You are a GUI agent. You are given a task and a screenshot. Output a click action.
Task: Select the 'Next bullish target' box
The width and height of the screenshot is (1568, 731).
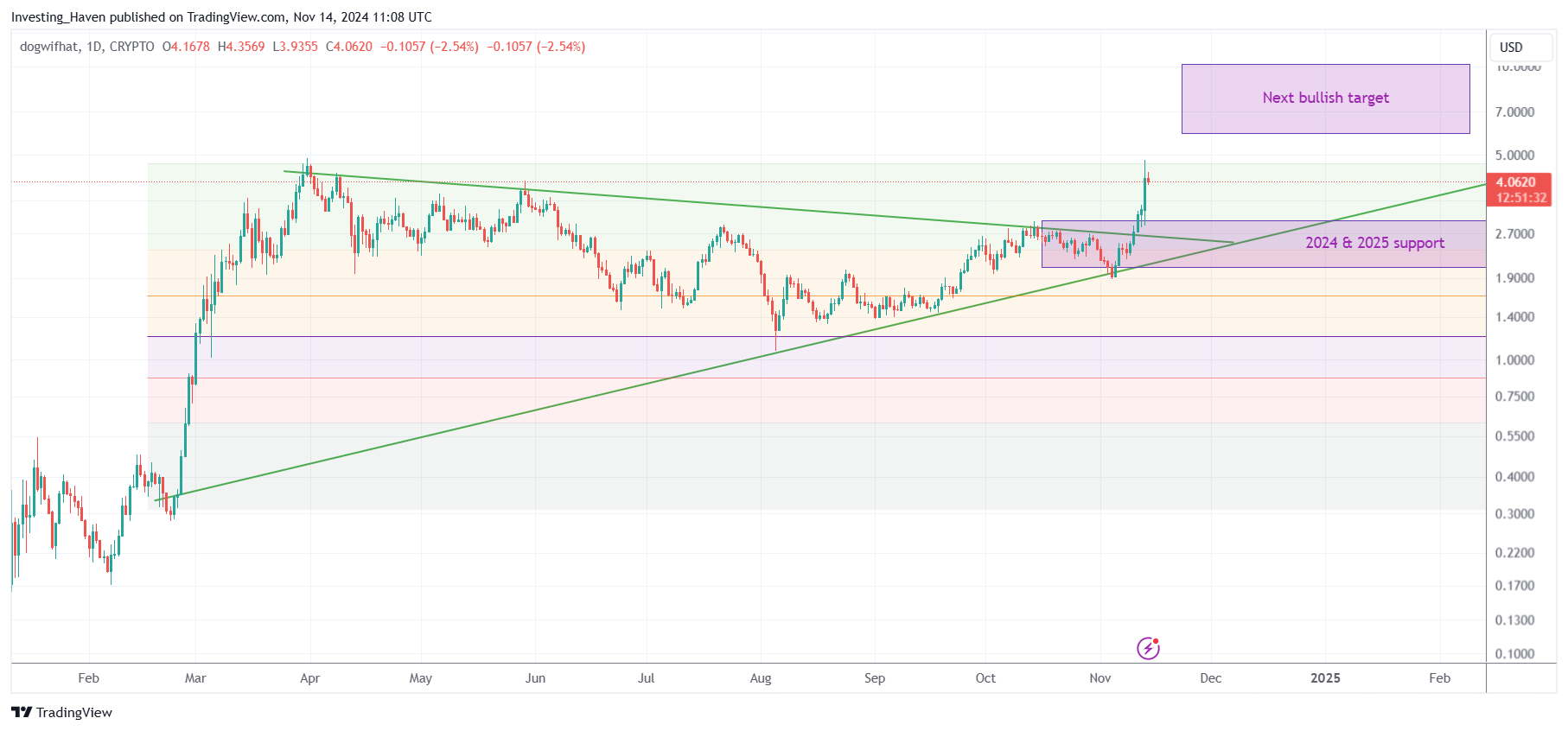tap(1325, 99)
